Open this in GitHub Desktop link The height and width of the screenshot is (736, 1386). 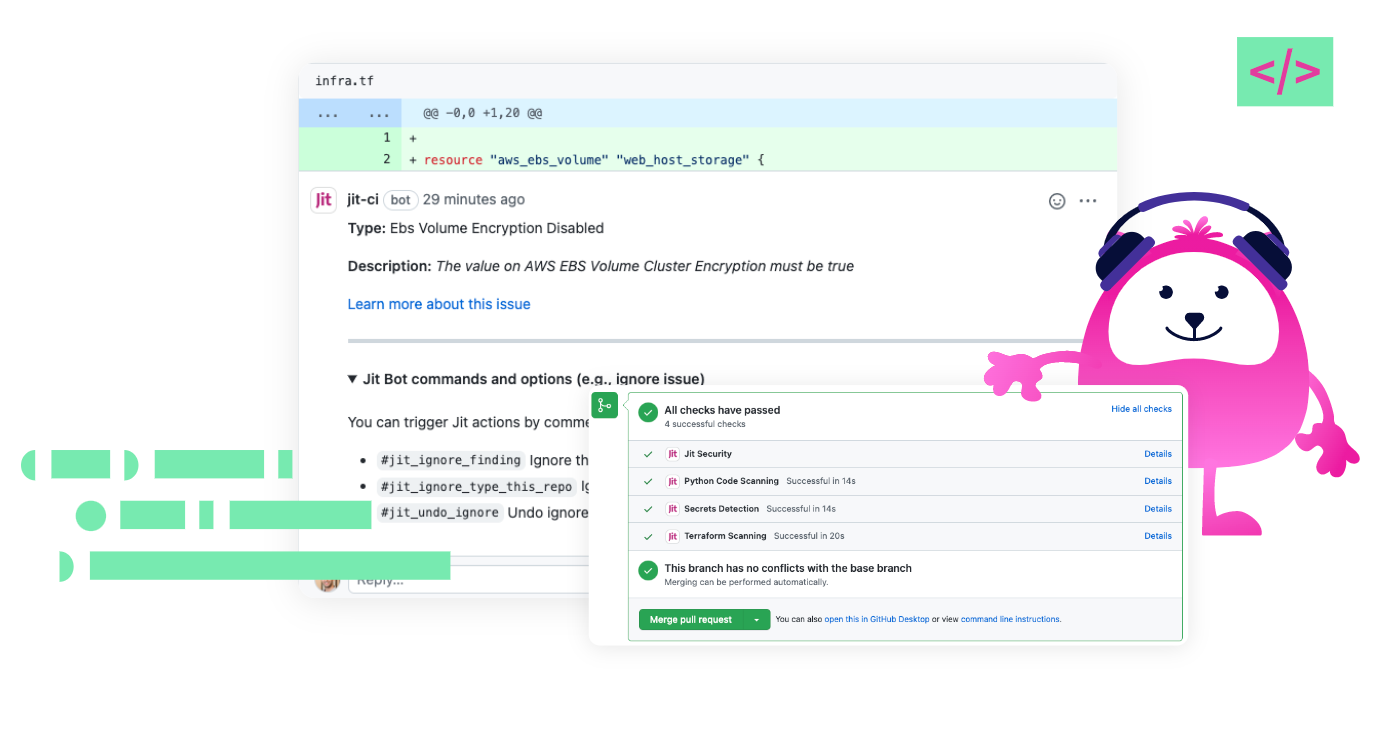pyautogui.click(x=876, y=620)
